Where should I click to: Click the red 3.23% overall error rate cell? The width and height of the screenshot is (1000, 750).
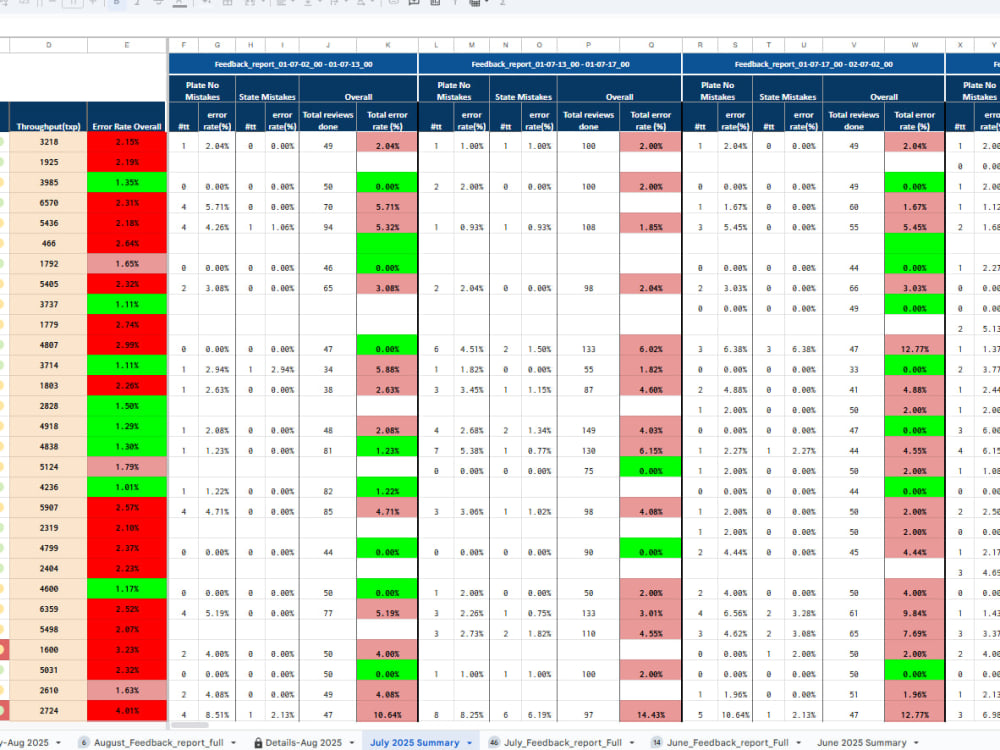(x=127, y=650)
